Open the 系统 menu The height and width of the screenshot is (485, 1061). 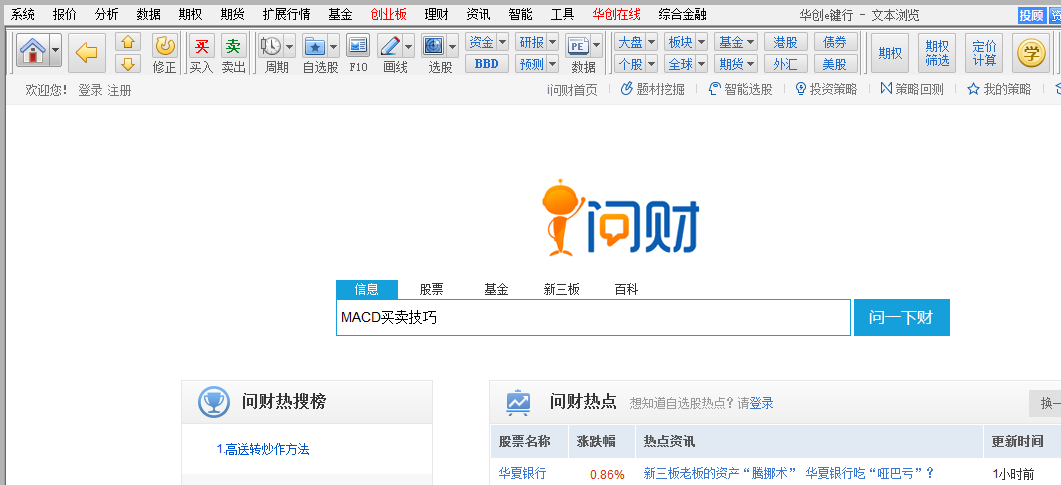click(22, 14)
